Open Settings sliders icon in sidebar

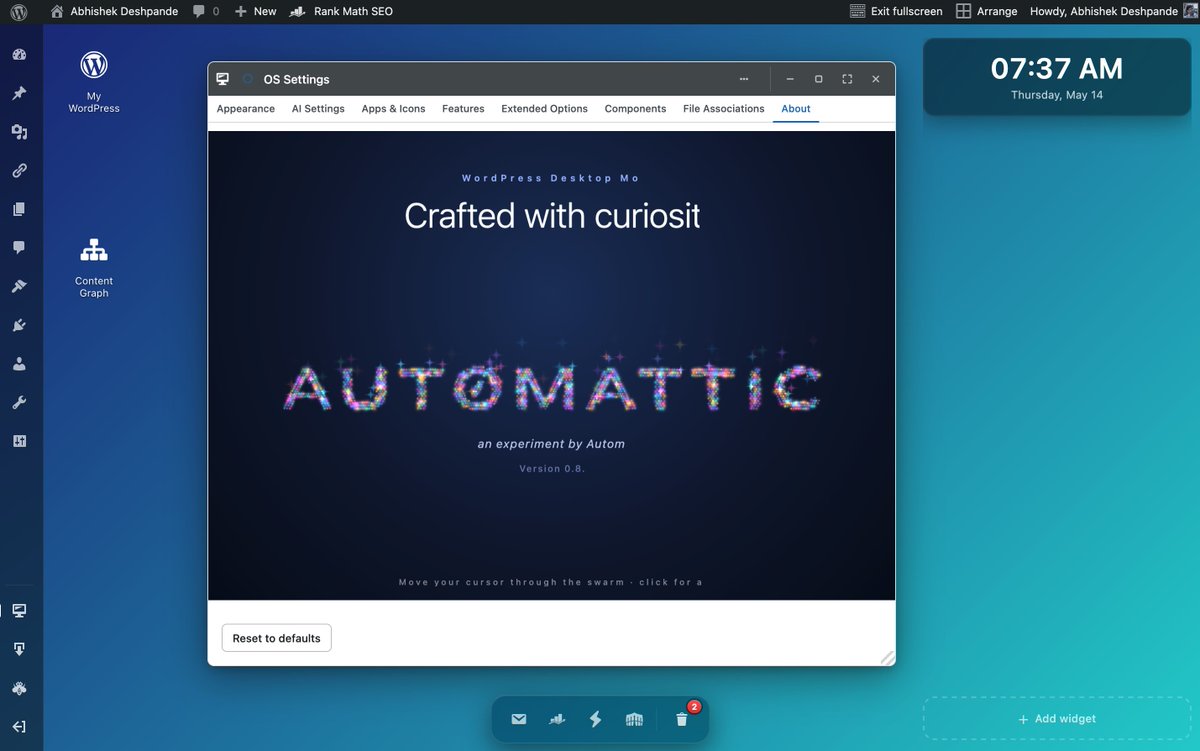point(19,441)
